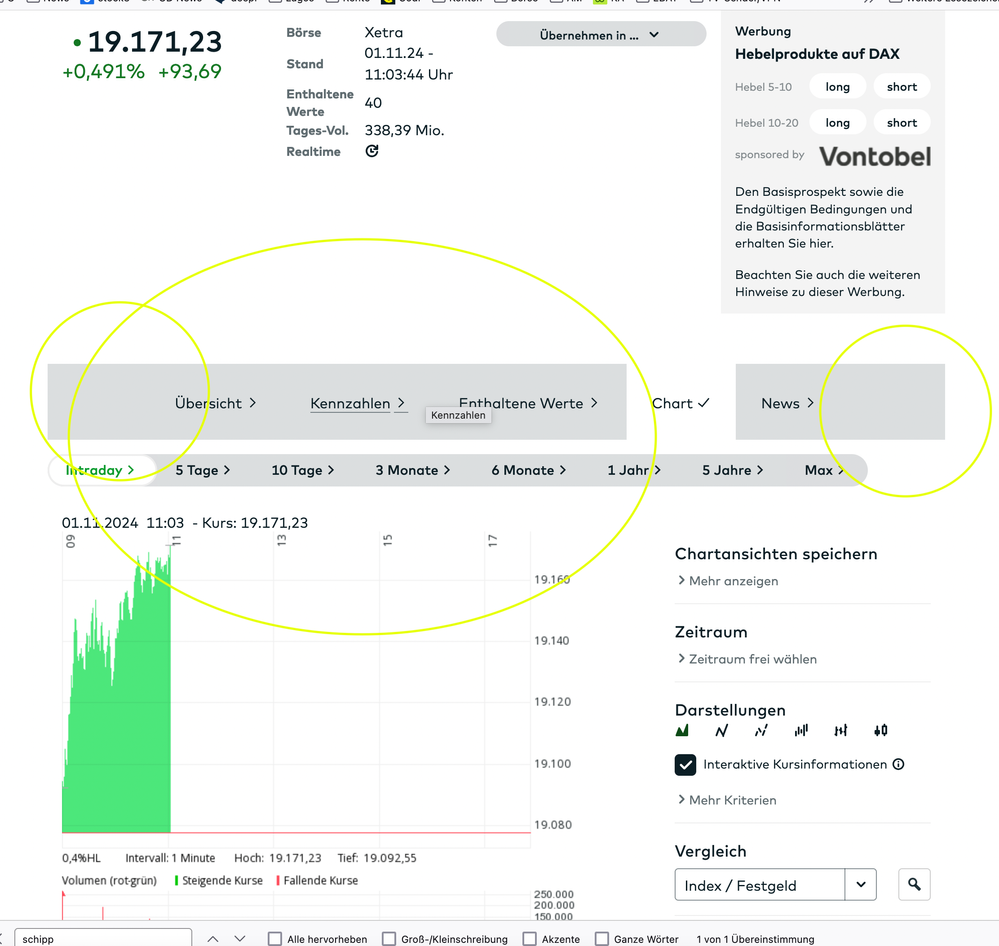
Task: Select the area chart display icon
Action: click(x=682, y=731)
